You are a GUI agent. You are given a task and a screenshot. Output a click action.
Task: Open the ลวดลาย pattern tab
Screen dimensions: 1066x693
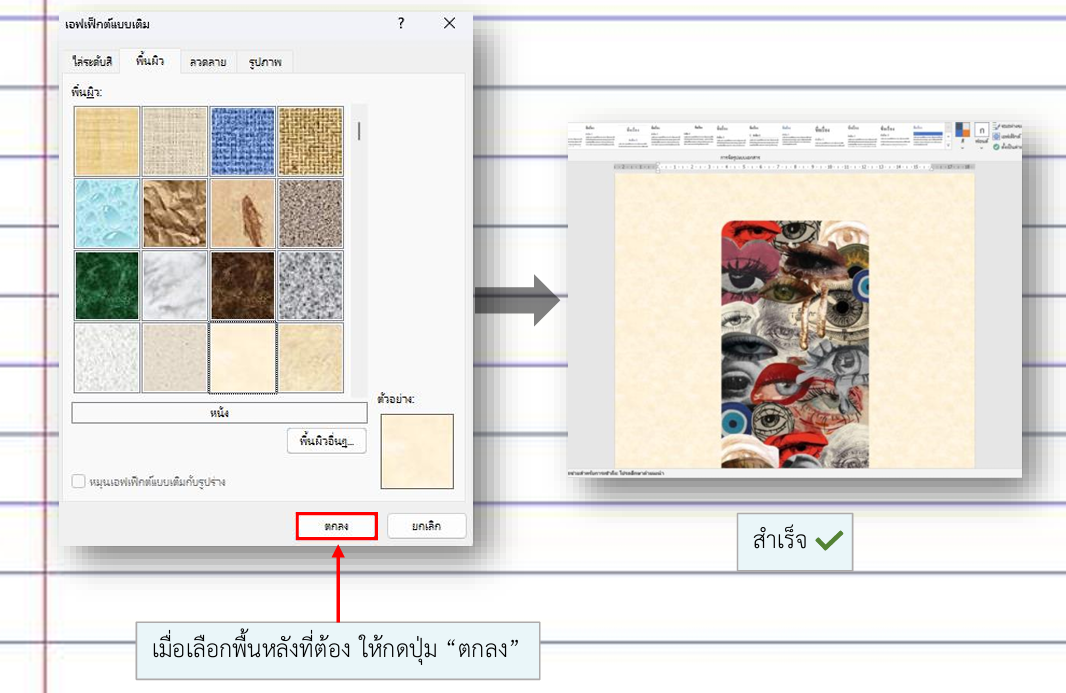(x=208, y=62)
